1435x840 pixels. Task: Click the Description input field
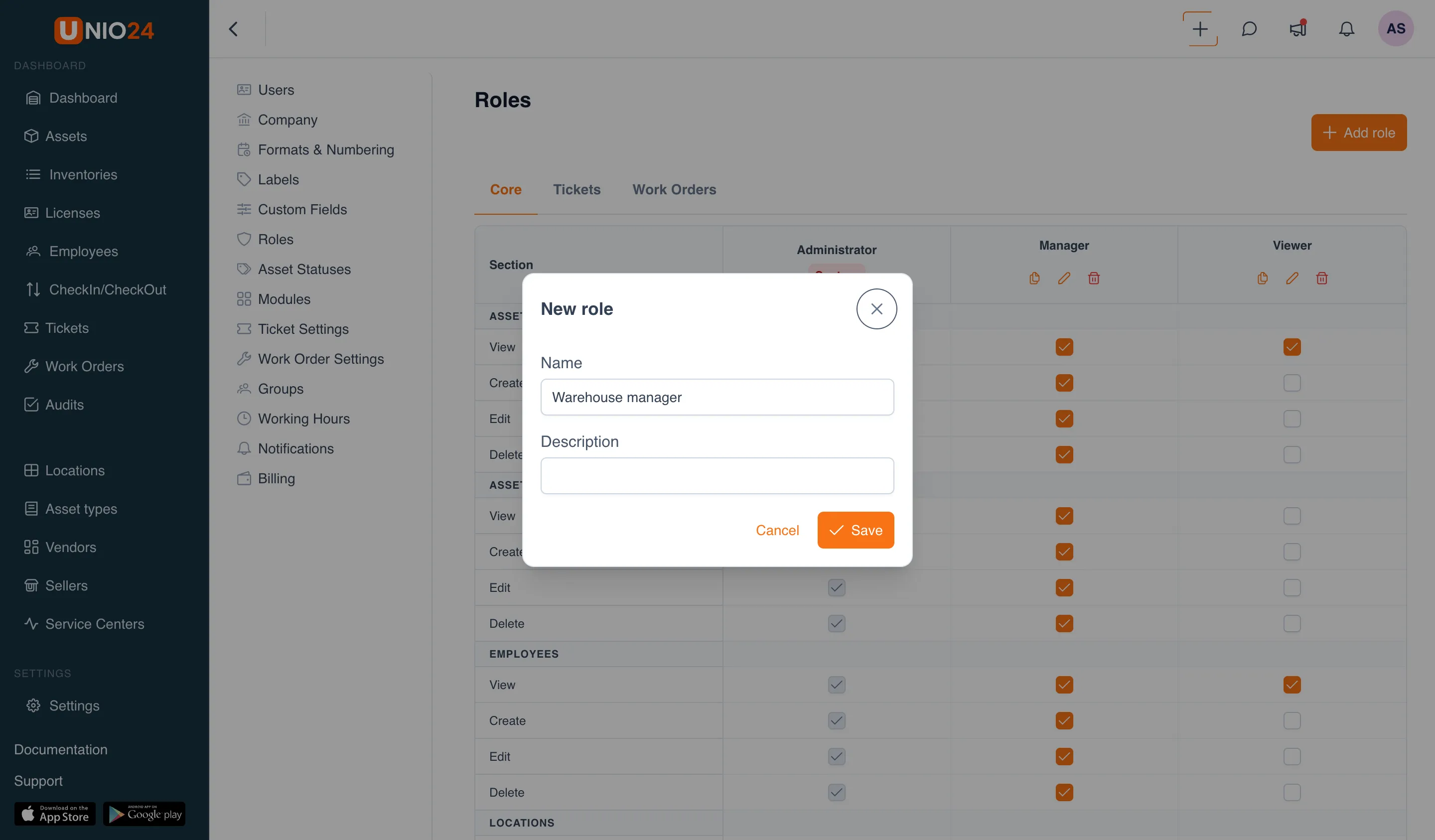(x=717, y=475)
